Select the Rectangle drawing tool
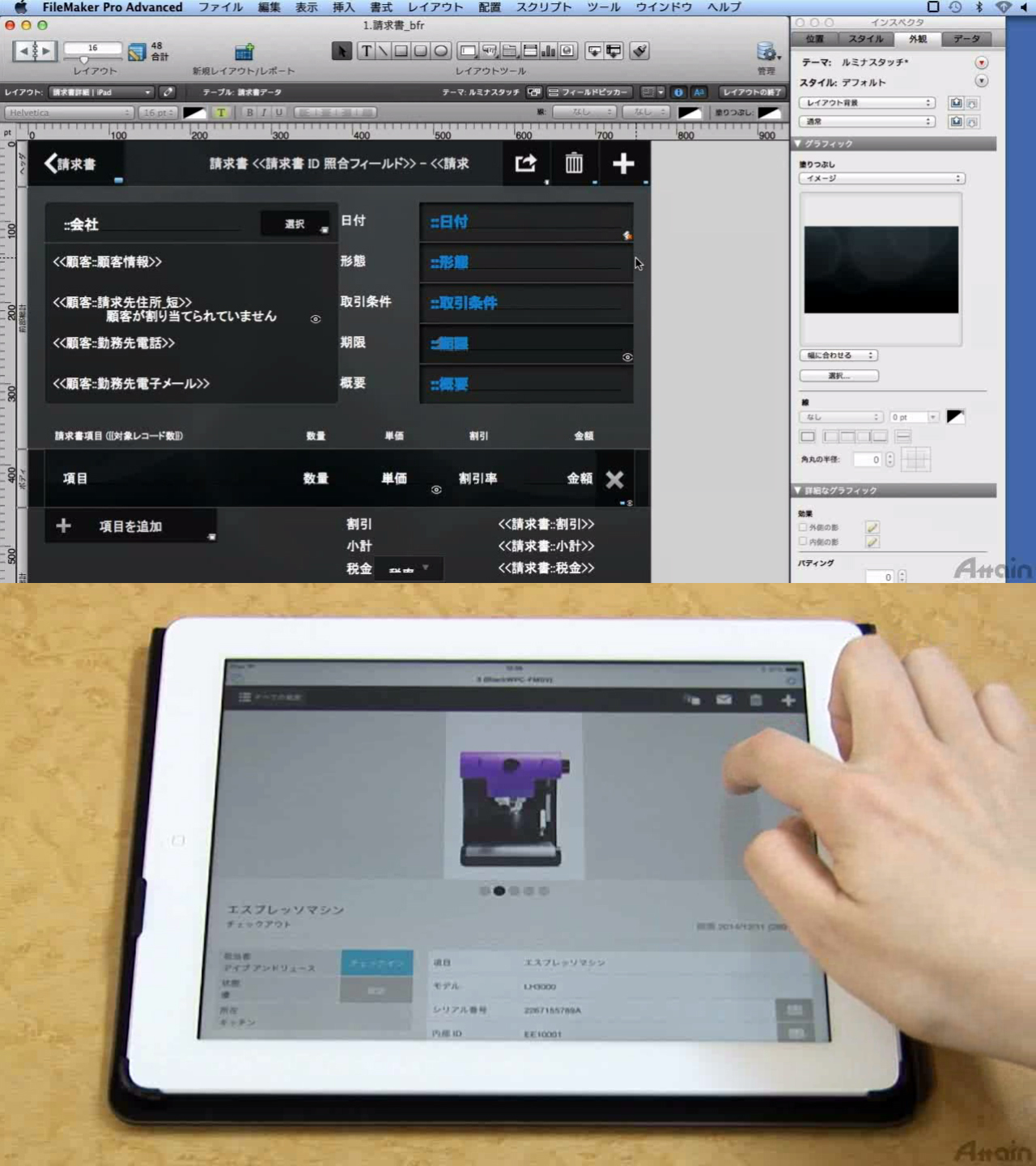The image size is (1036, 1166). click(x=401, y=51)
